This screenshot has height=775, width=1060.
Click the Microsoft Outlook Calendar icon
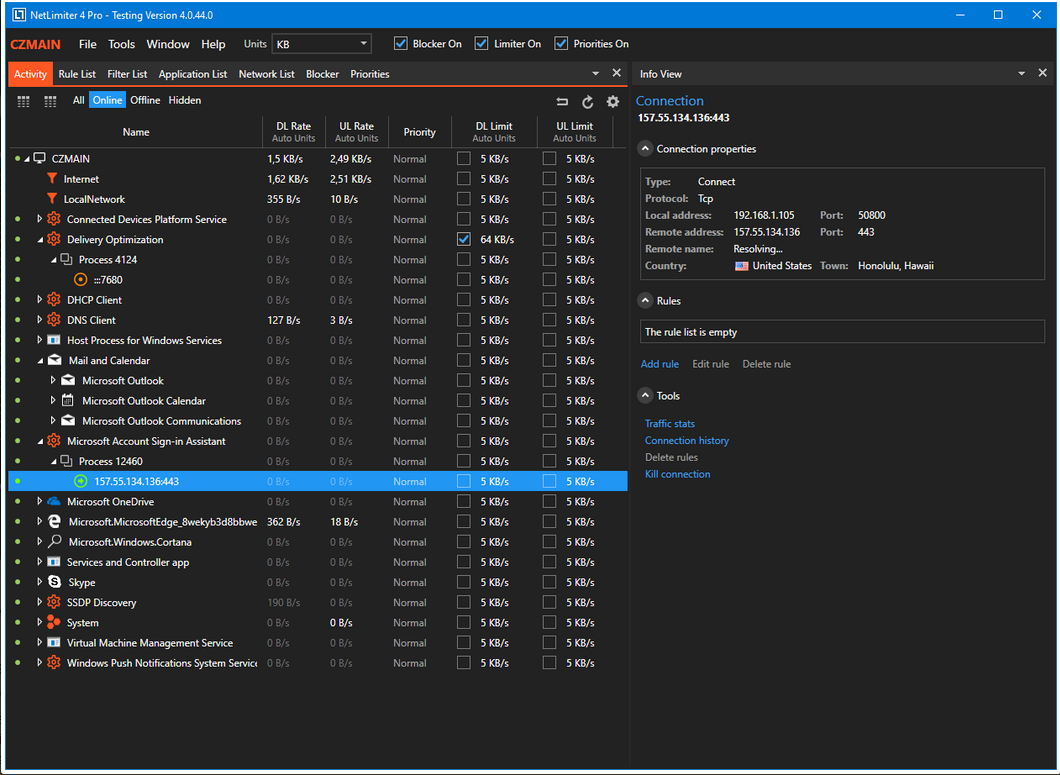coord(68,400)
